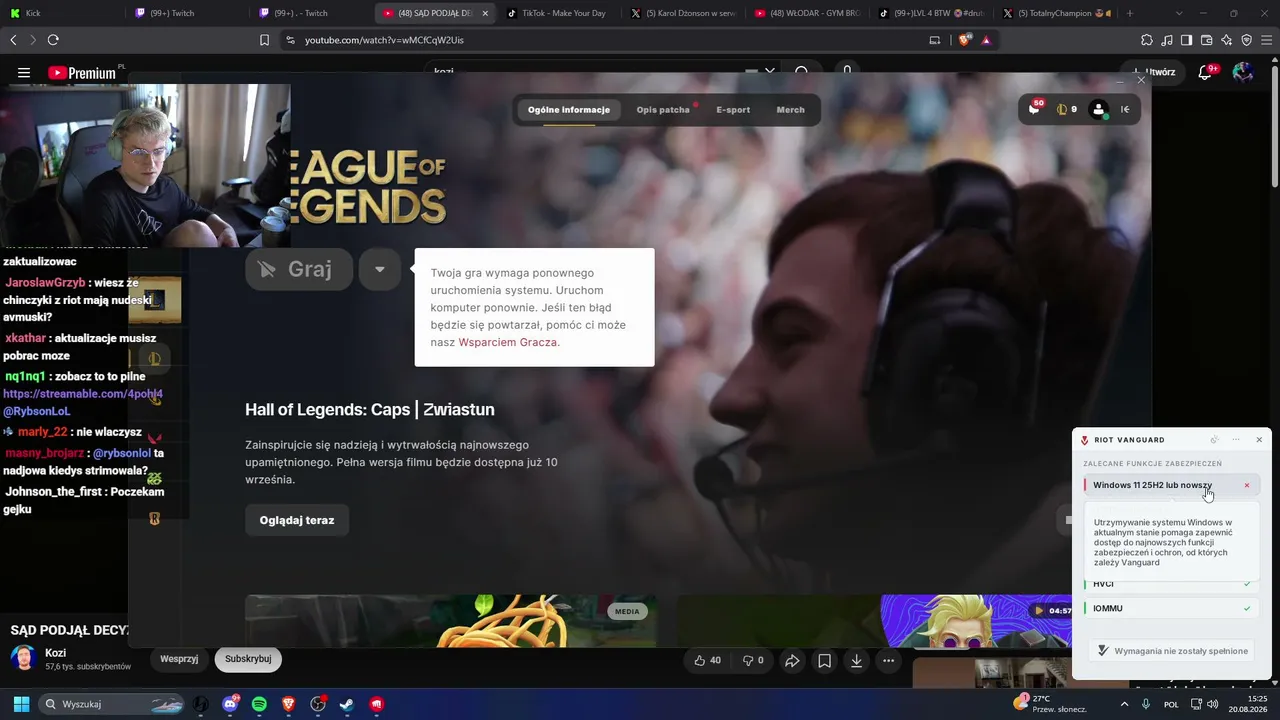
Task: Open a new browser tab
Action: 1130,13
